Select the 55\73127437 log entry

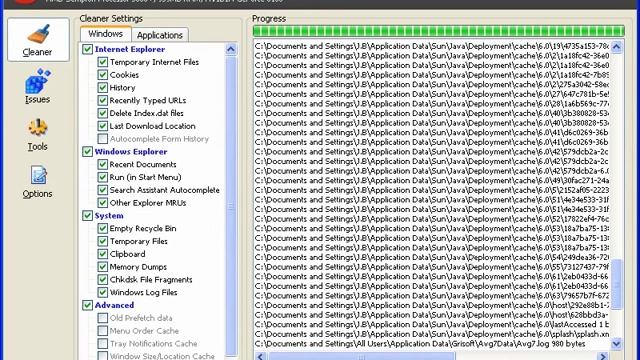pos(432,267)
